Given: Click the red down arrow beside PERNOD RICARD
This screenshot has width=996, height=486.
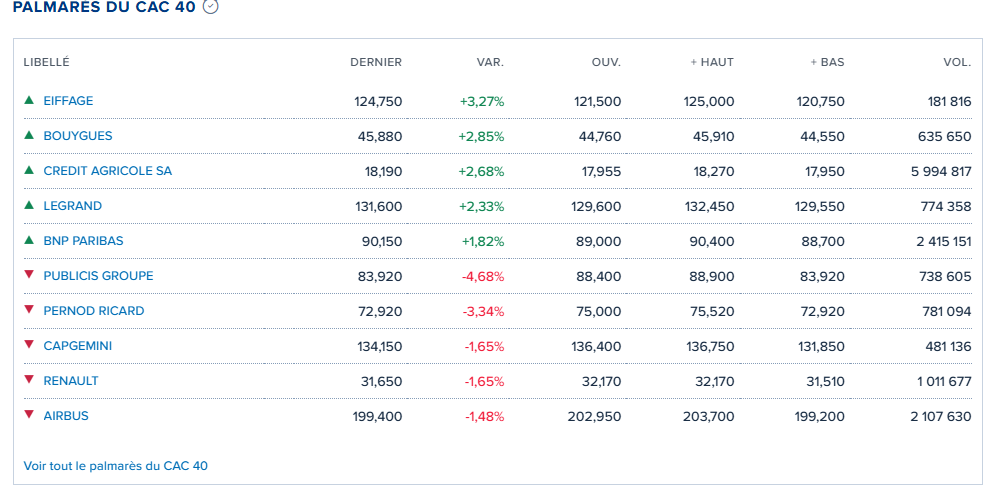Looking at the screenshot, I should click(x=29, y=310).
